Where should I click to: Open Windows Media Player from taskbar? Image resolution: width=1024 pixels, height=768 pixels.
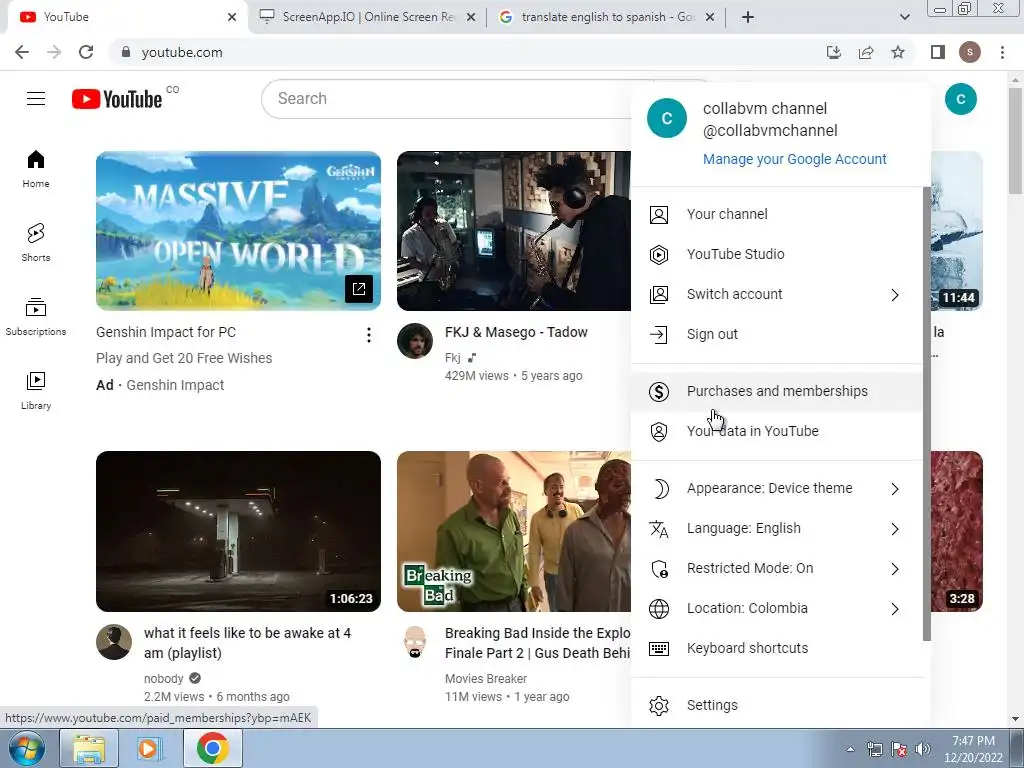tap(150, 749)
